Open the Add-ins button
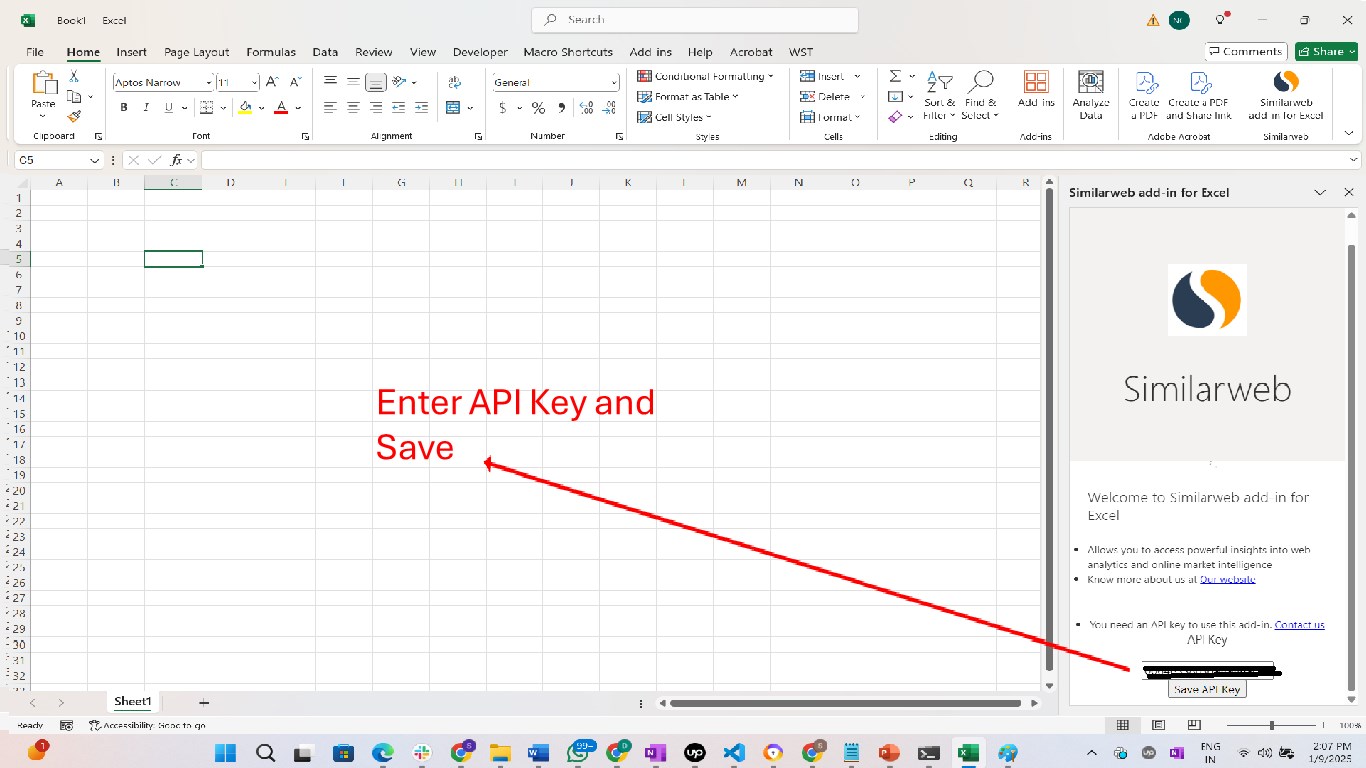This screenshot has height=768, width=1366. [1036, 90]
